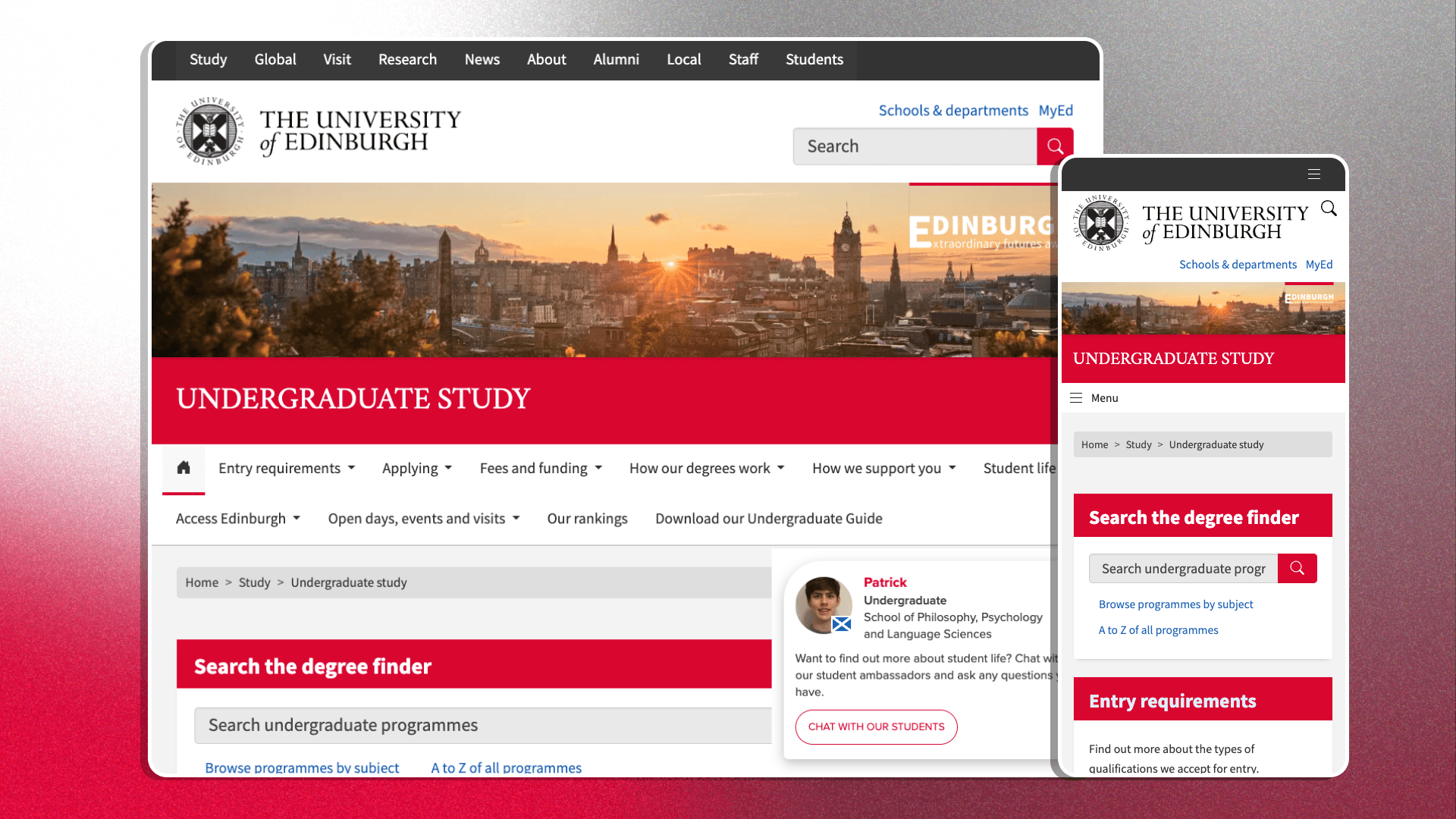Open the About top menu item
Screen dimensions: 1456x819
(547, 59)
